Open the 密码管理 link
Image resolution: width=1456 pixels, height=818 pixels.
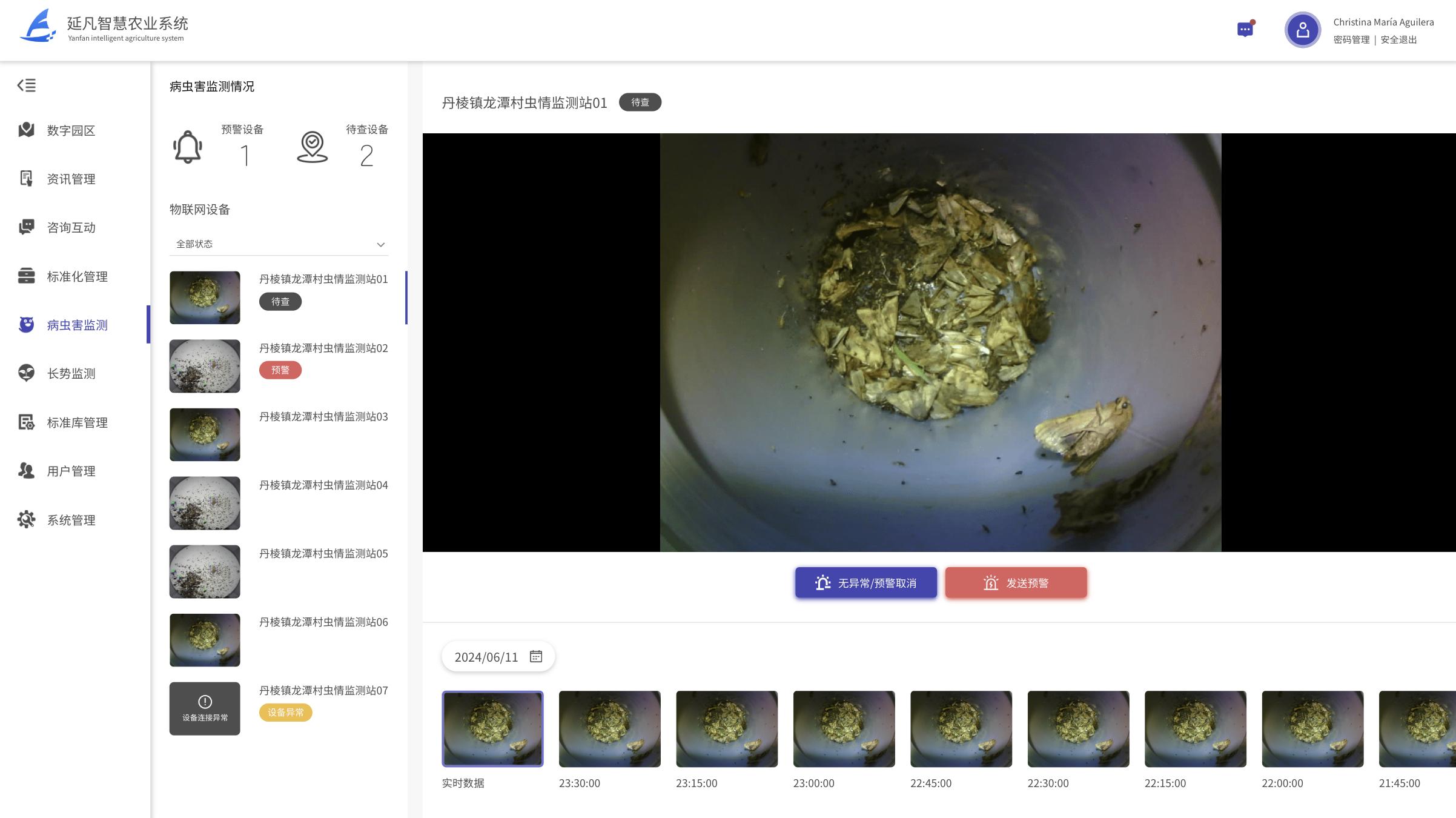[1351, 40]
